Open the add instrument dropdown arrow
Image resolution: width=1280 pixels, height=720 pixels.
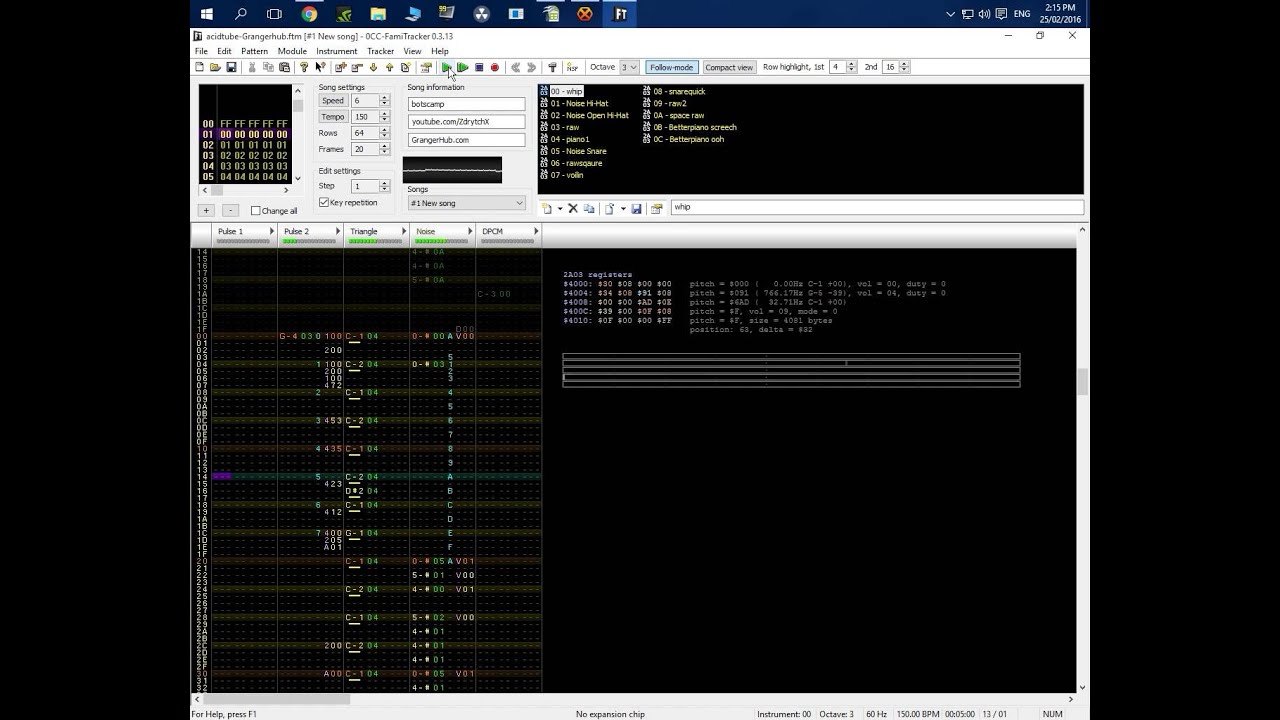point(558,209)
